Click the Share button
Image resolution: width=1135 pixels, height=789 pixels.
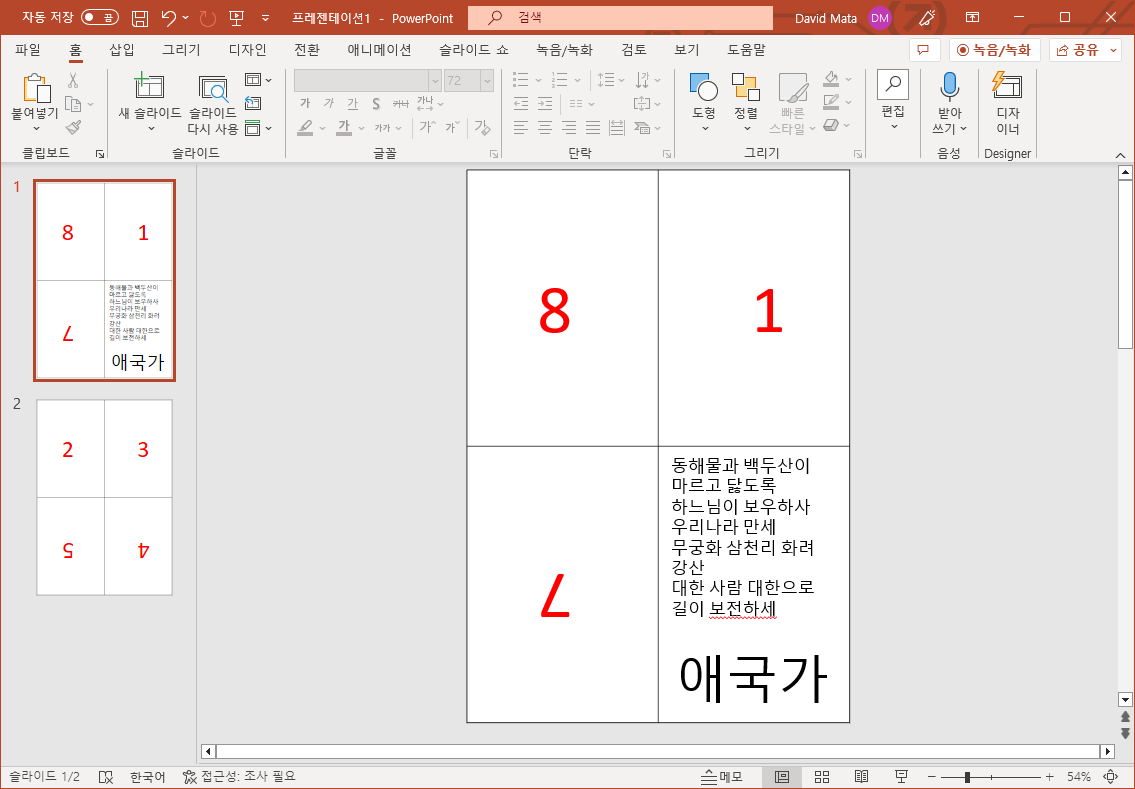point(1077,50)
